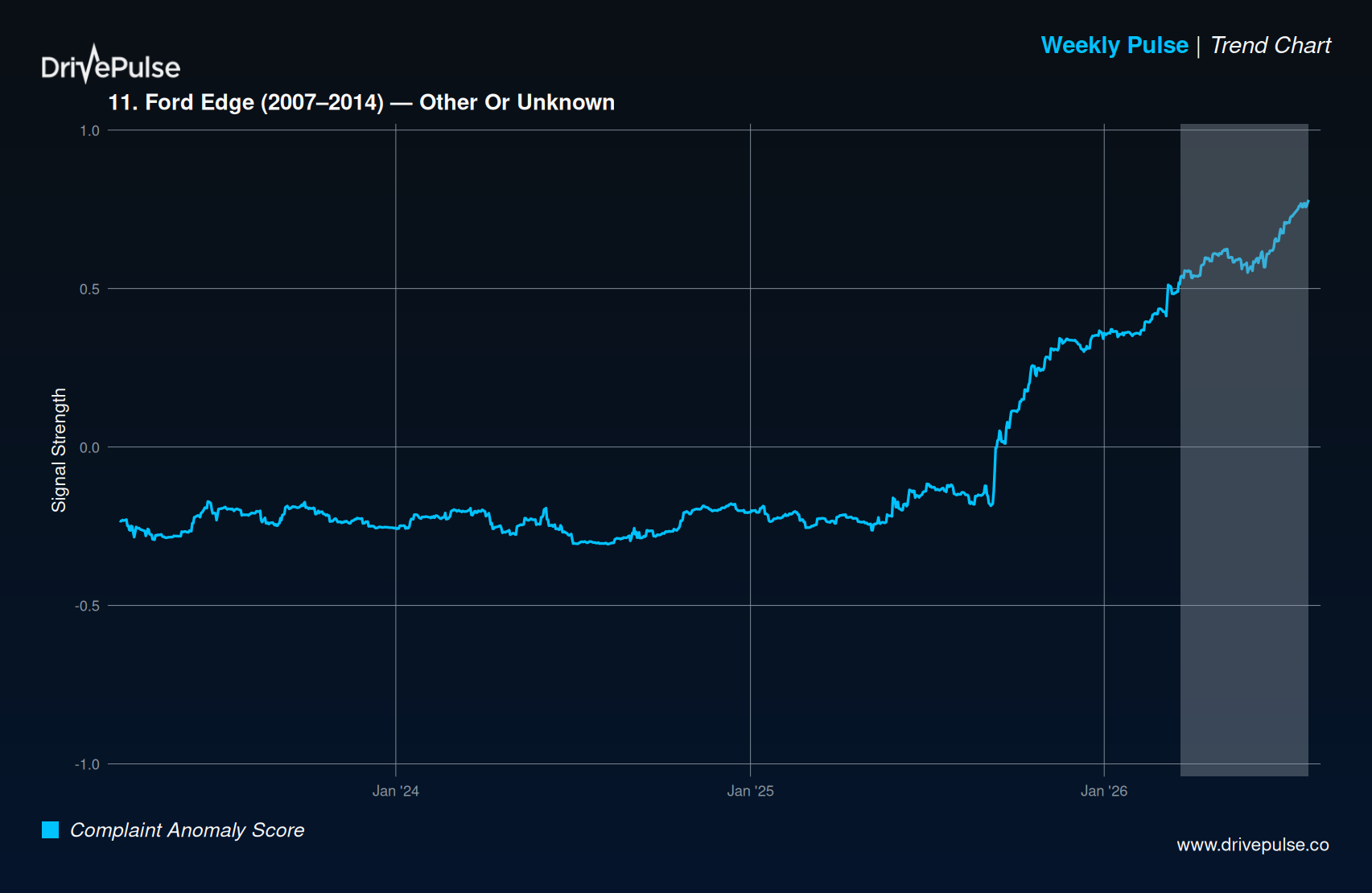Click the Jan '25 axis label
1372x893 pixels.
pyautogui.click(x=750, y=791)
